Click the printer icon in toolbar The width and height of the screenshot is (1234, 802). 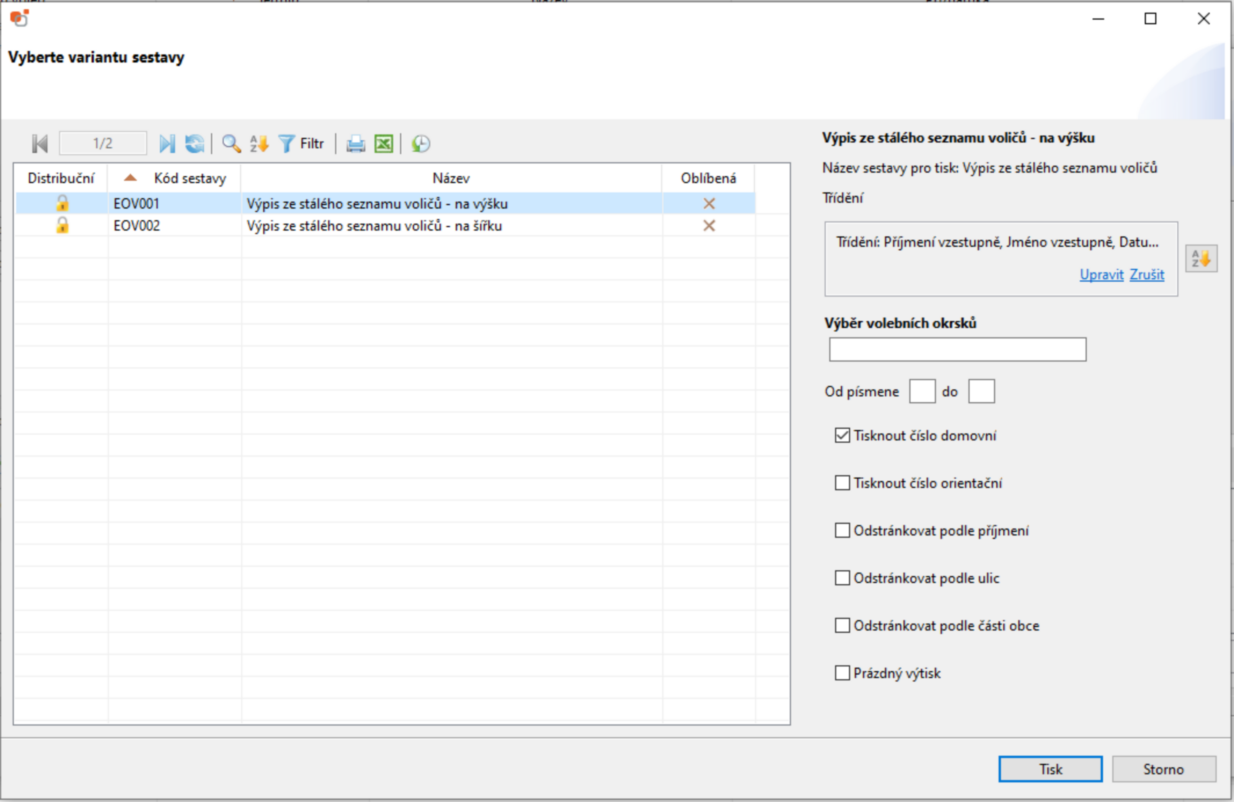(355, 144)
